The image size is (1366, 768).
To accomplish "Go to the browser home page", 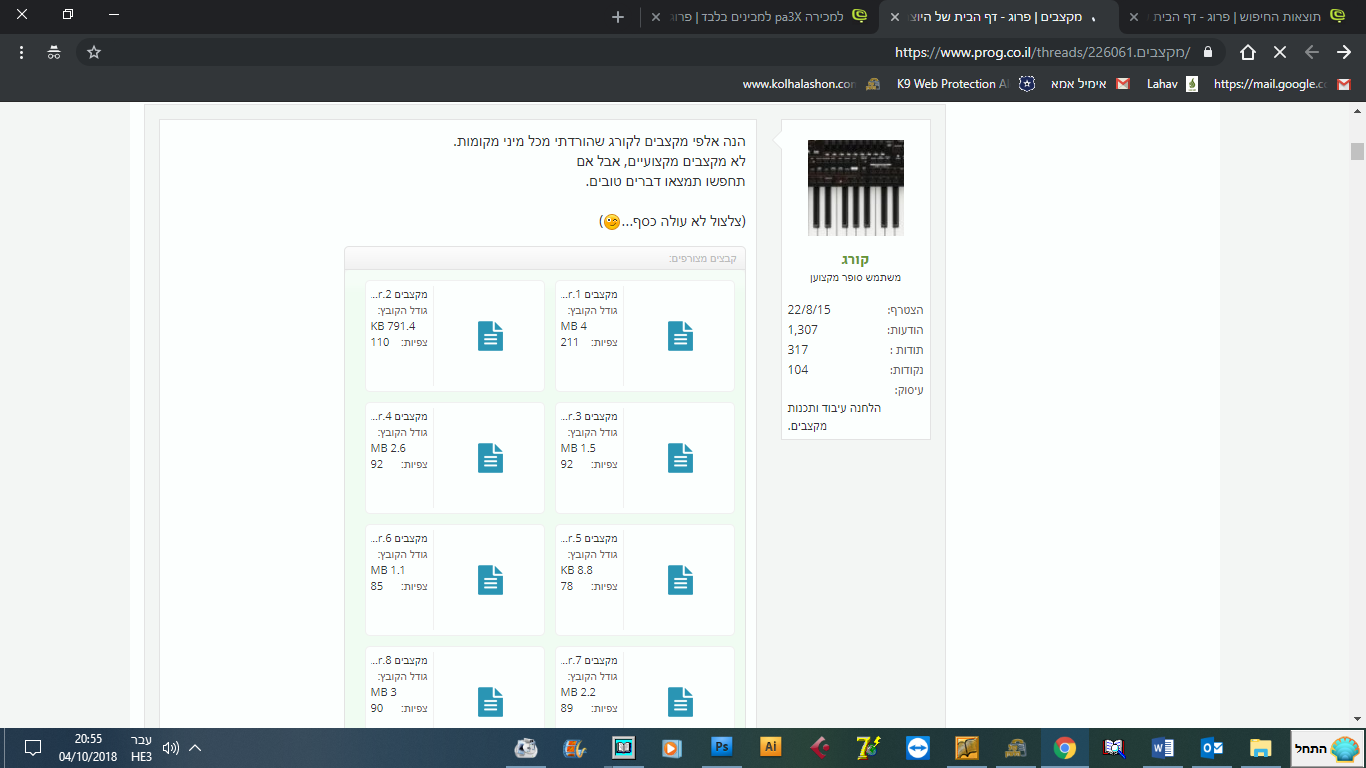I will tap(1248, 52).
